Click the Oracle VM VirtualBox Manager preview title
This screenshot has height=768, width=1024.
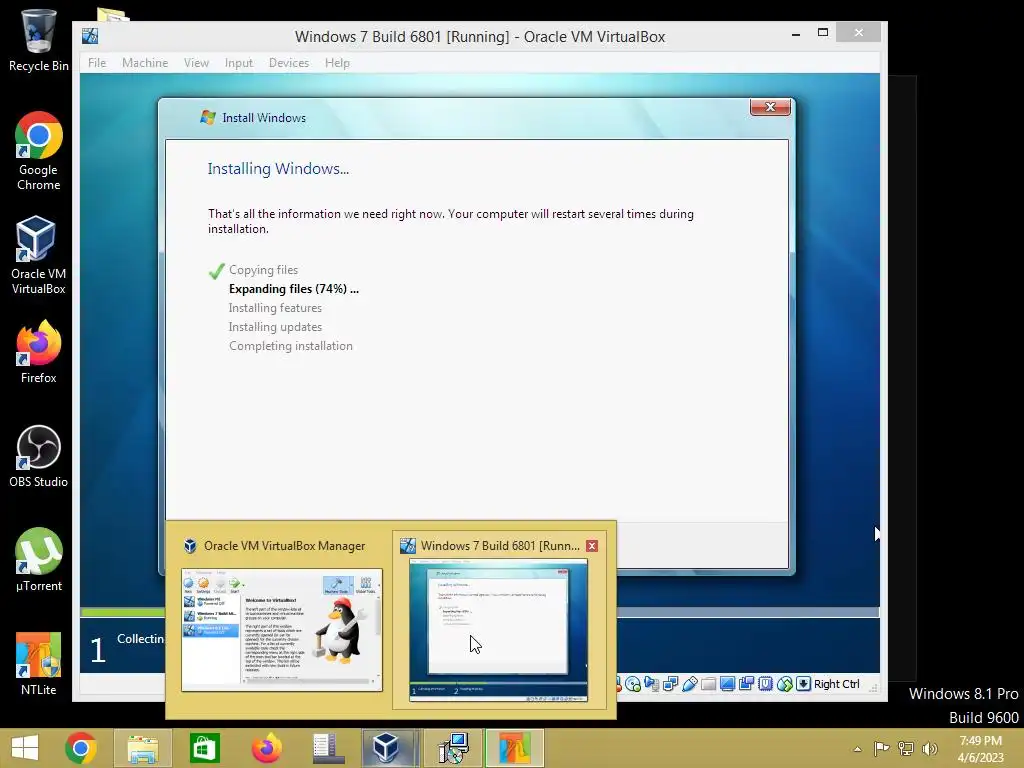(284, 546)
